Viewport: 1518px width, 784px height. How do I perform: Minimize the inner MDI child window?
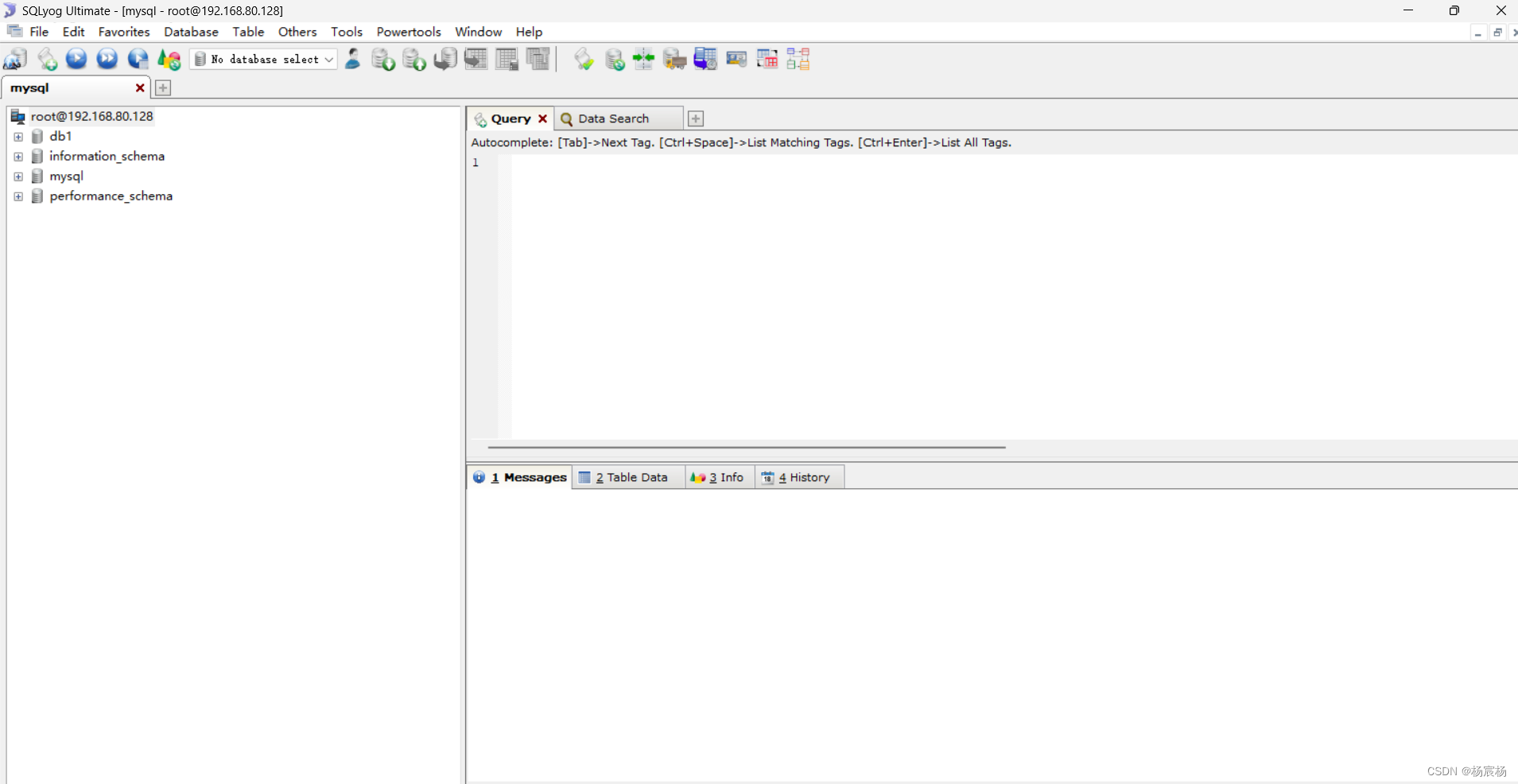pos(1478,33)
